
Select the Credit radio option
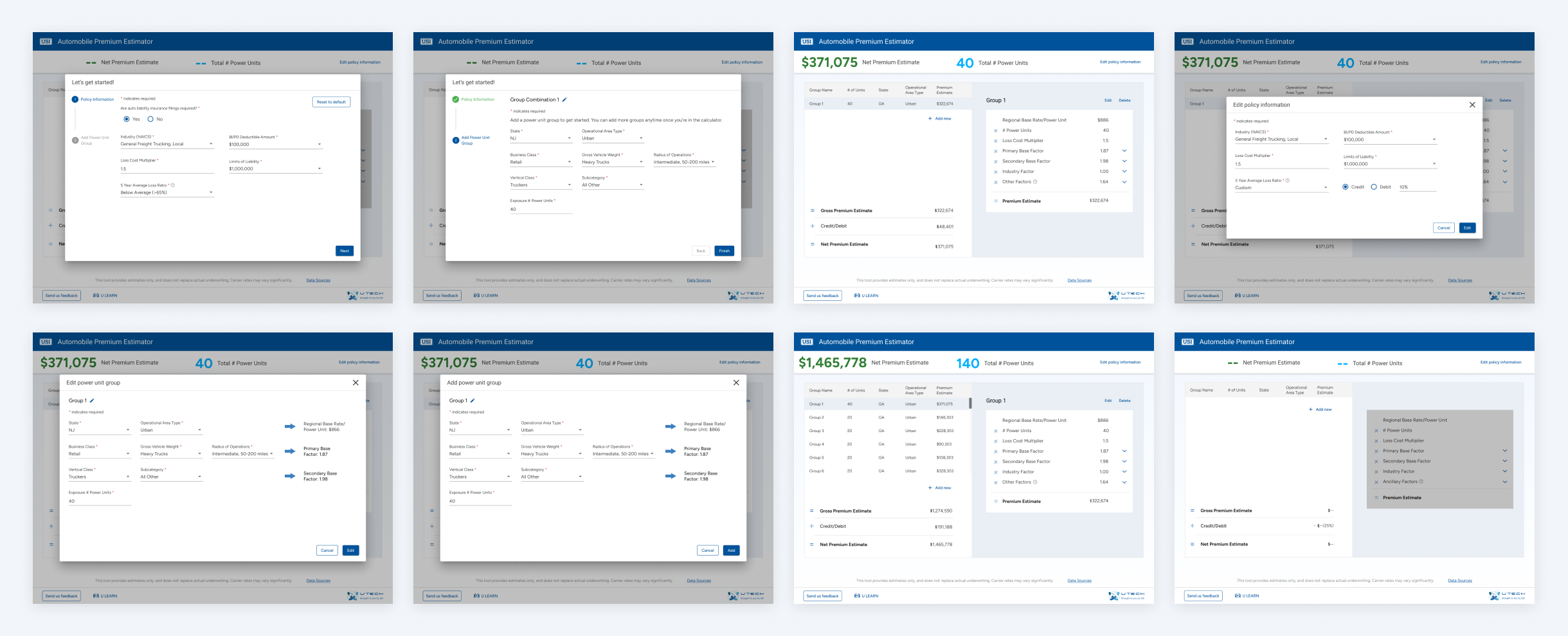point(1347,186)
